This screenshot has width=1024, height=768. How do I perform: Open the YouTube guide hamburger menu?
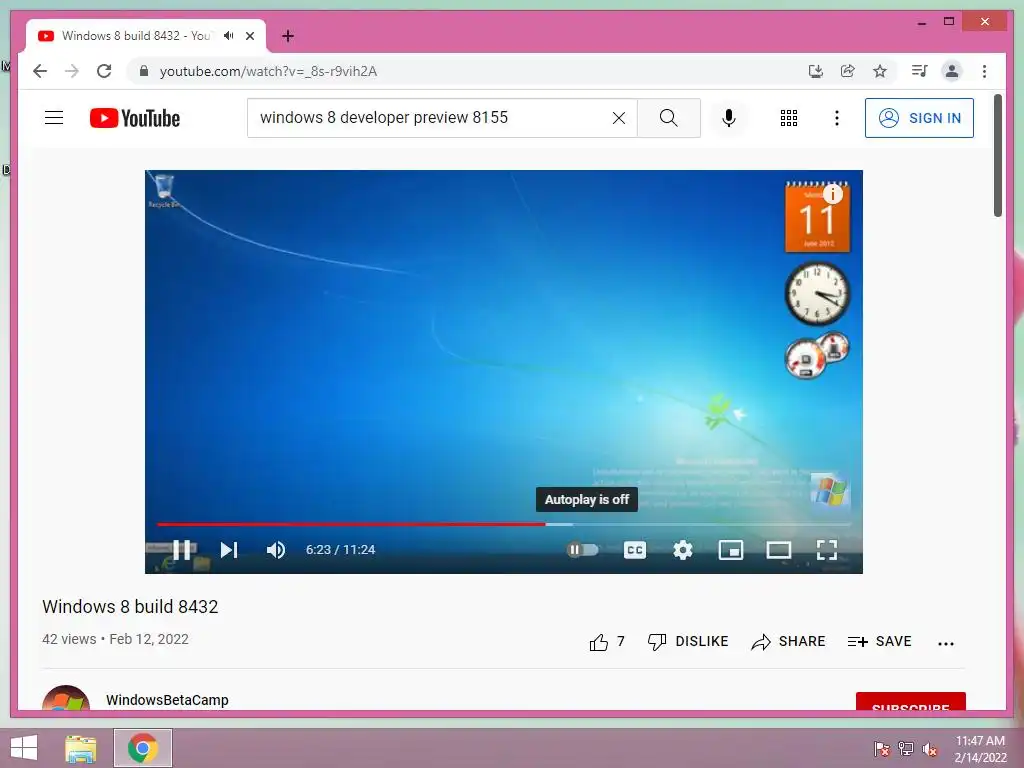click(54, 118)
